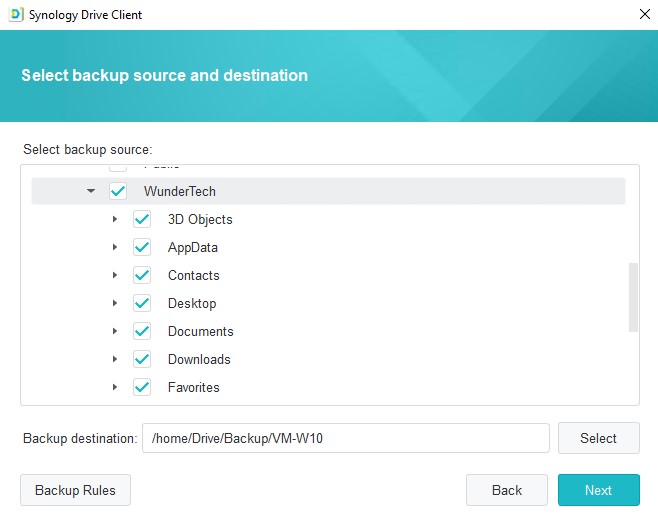Image resolution: width=658 pixels, height=518 pixels.
Task: Uncheck the Desktop checkbox
Action: tap(142, 303)
